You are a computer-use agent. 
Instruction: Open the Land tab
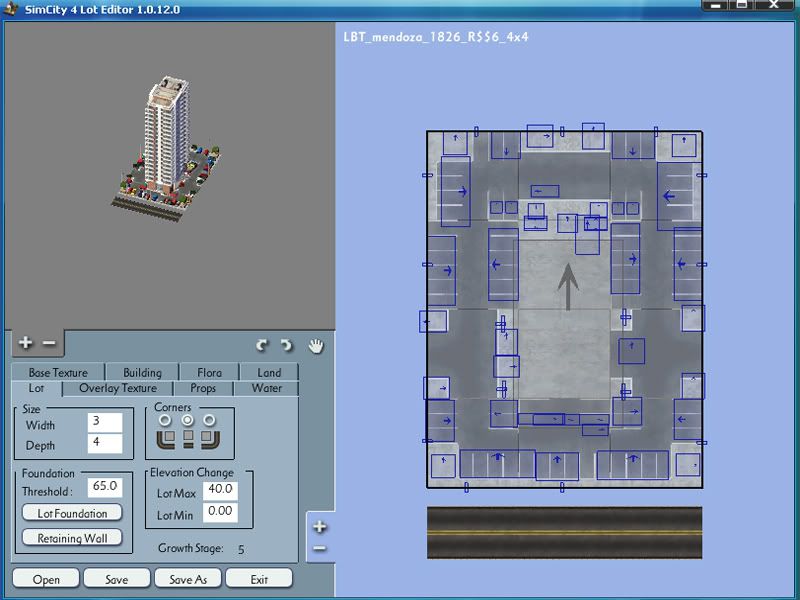[269, 372]
